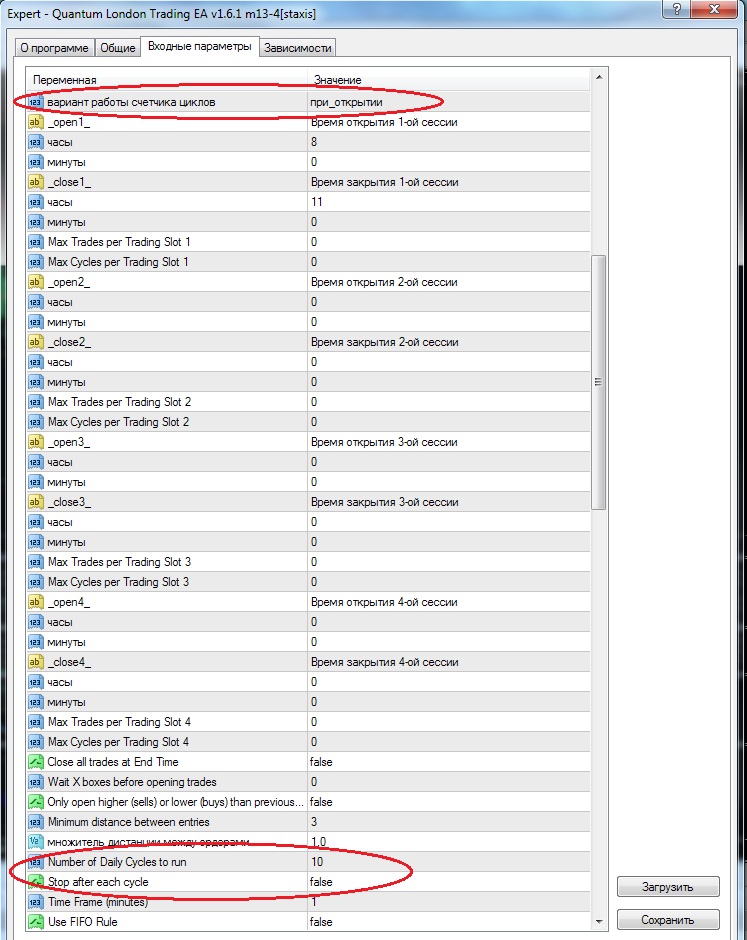
Task: Edit value 1 of Time Frame (minutes)
Action: (x=449, y=902)
